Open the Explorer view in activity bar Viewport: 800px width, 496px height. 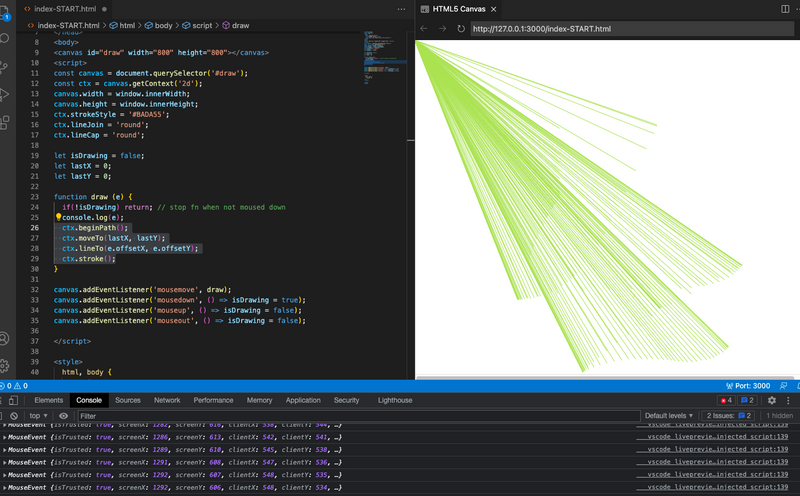pyautogui.click(x=5, y=13)
